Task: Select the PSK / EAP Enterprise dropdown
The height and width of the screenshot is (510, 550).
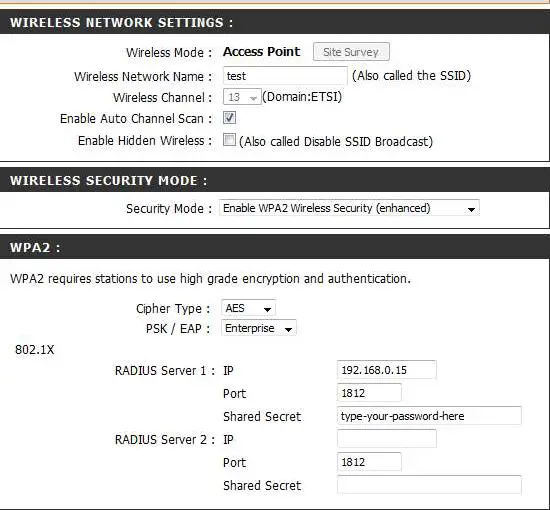Action: tap(259, 328)
